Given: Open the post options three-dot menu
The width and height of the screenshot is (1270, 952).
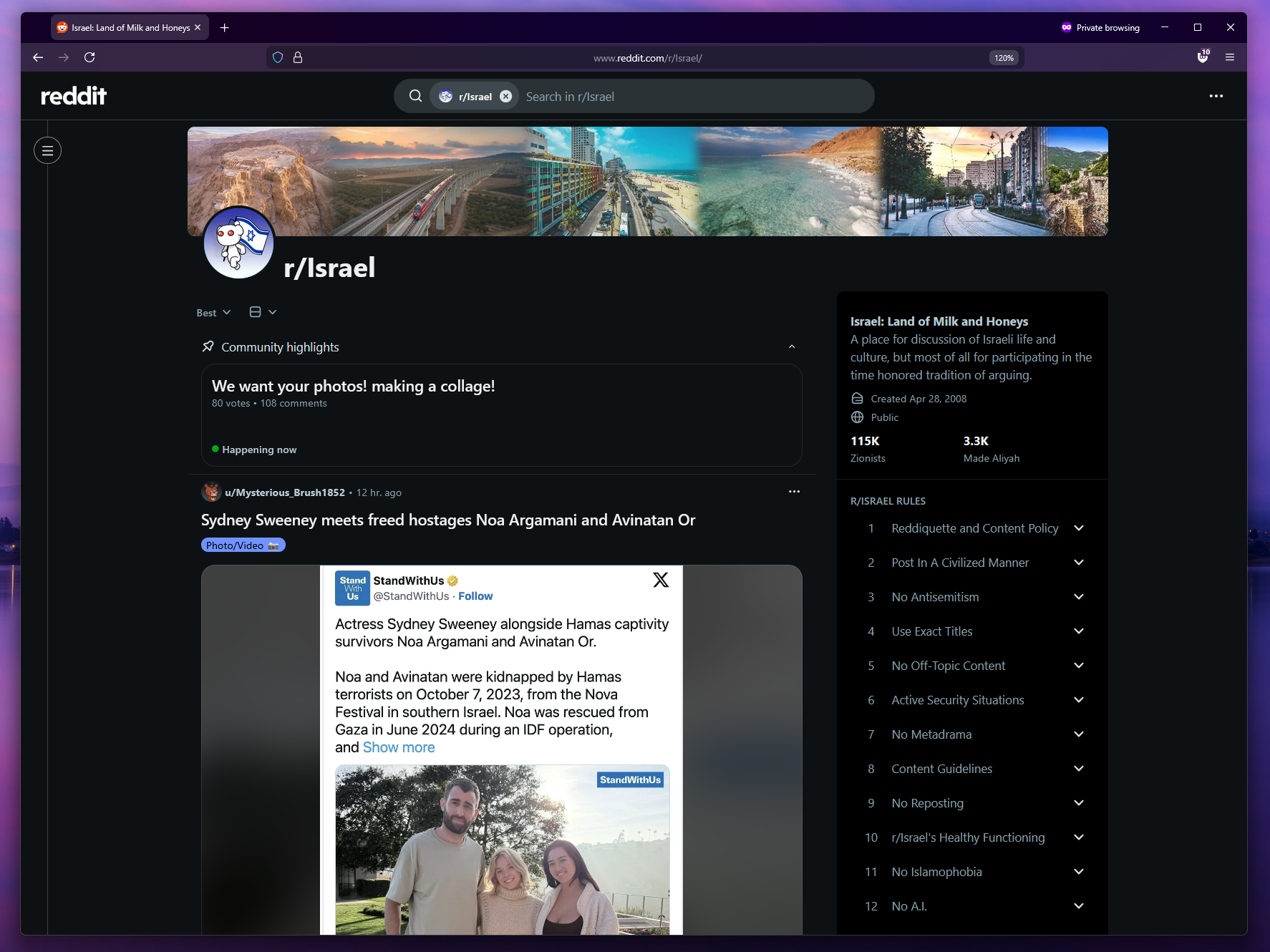Looking at the screenshot, I should coord(794,492).
